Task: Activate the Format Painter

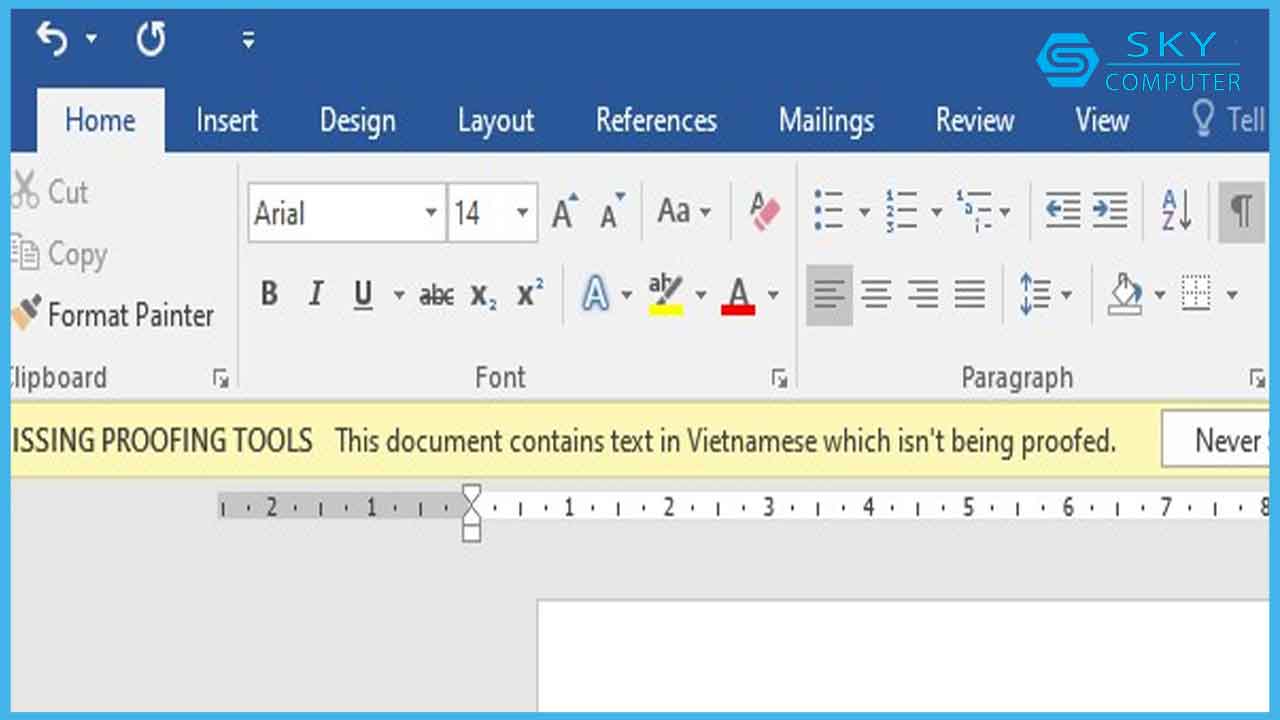Action: (113, 315)
